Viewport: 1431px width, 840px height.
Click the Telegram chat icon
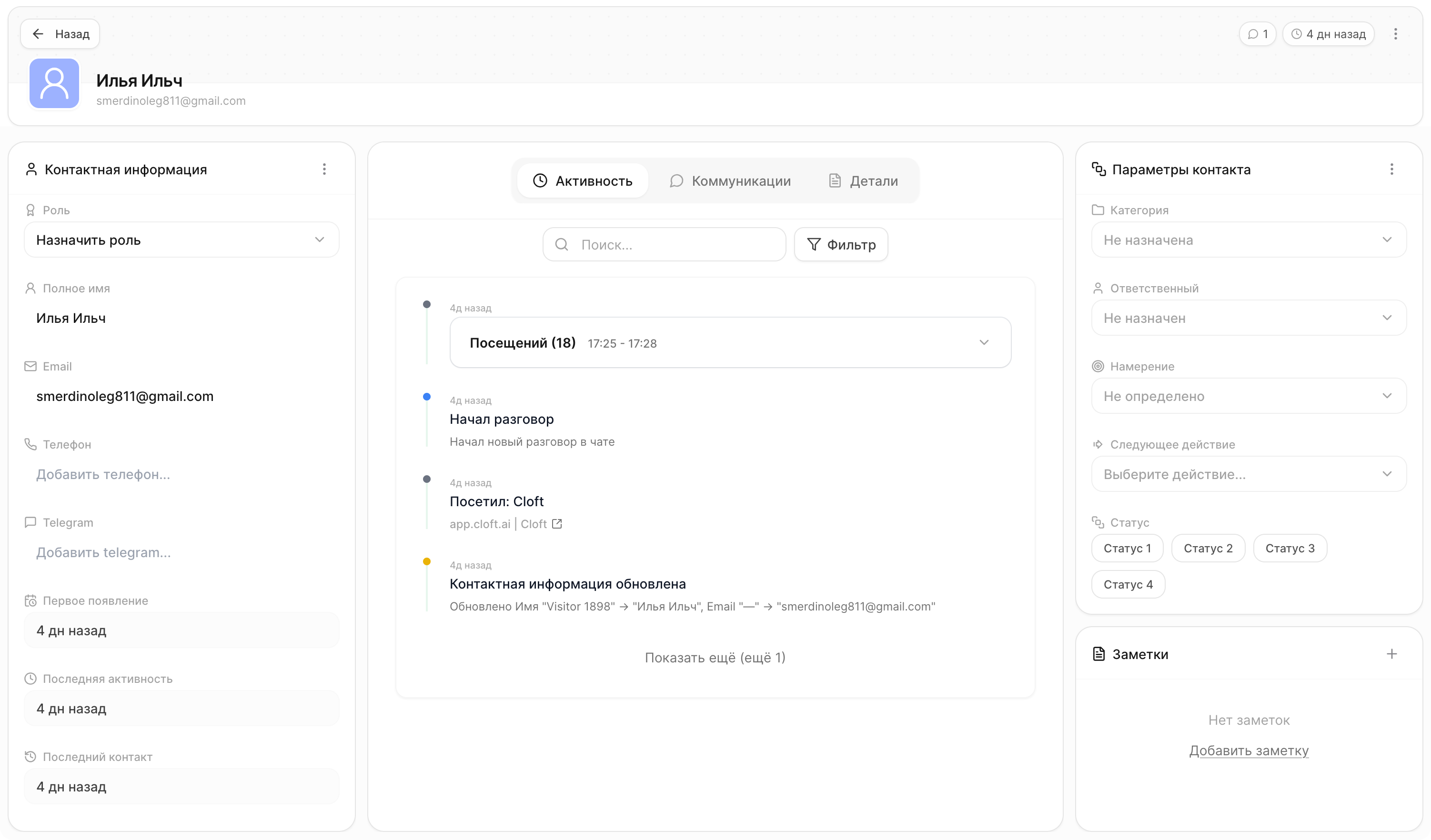coord(30,522)
